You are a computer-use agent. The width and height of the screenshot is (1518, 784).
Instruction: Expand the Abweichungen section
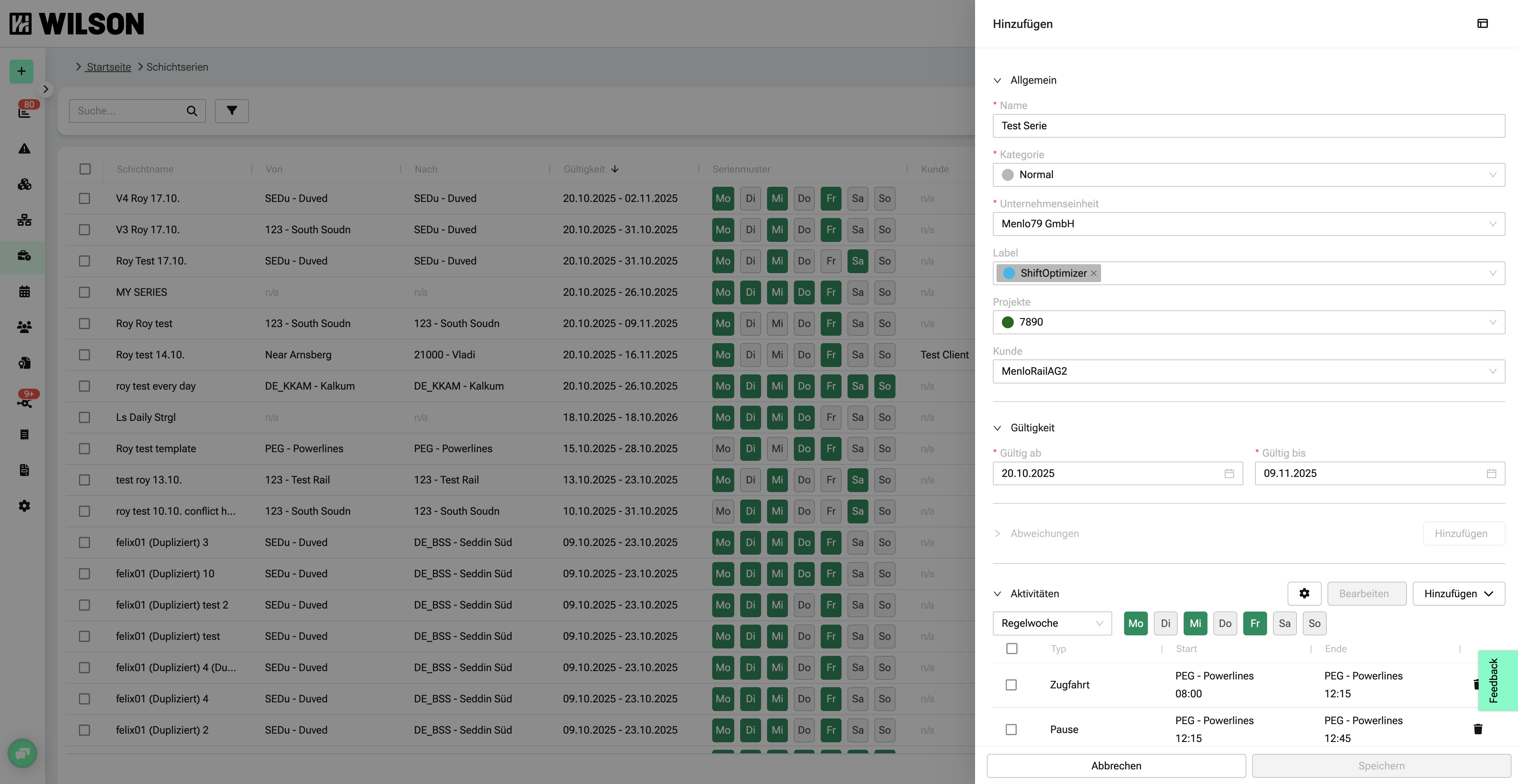point(997,534)
